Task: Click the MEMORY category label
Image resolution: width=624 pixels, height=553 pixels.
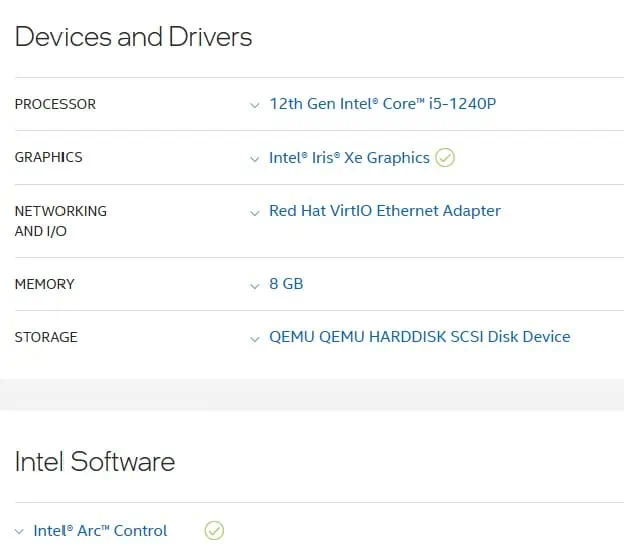Action: [x=44, y=284]
